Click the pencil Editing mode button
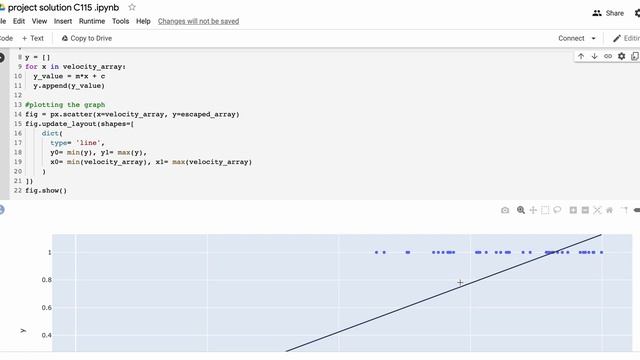 pyautogui.click(x=626, y=38)
